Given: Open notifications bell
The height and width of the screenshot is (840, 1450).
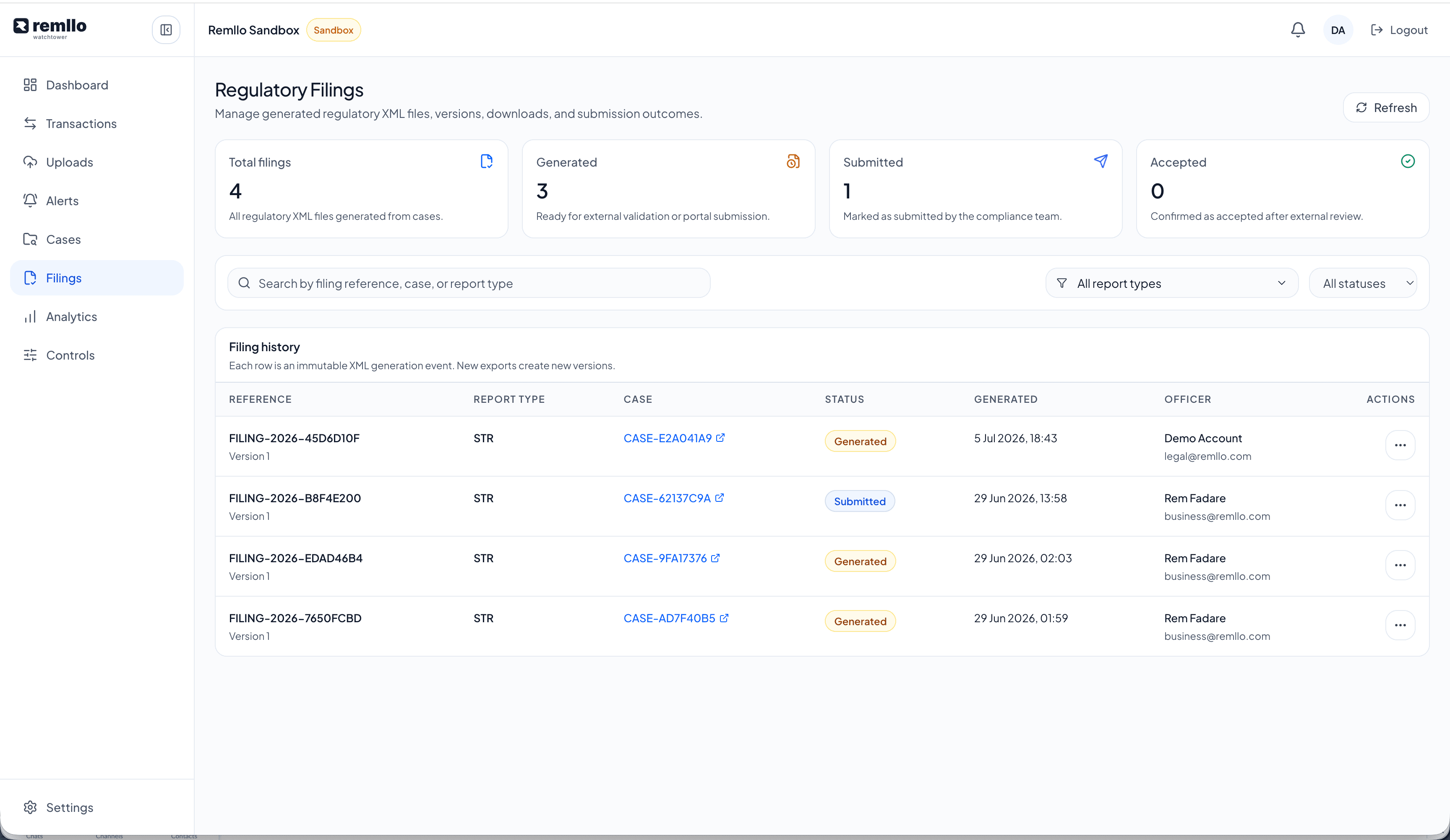Looking at the screenshot, I should [1298, 30].
